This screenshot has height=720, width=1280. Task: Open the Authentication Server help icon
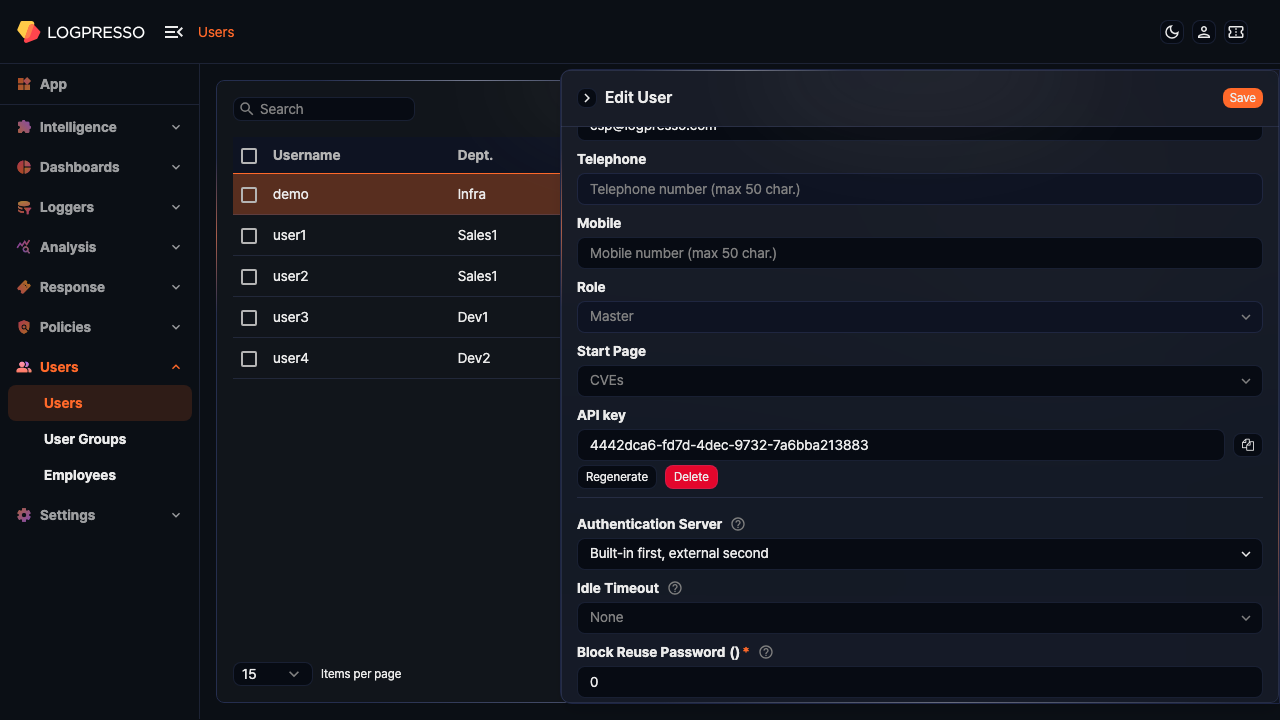coord(737,523)
